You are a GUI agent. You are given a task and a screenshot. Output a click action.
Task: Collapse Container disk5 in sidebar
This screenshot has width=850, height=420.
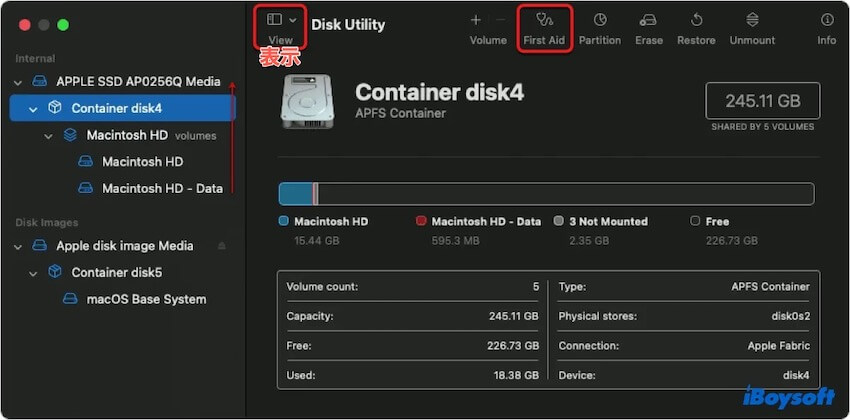pyautogui.click(x=33, y=273)
